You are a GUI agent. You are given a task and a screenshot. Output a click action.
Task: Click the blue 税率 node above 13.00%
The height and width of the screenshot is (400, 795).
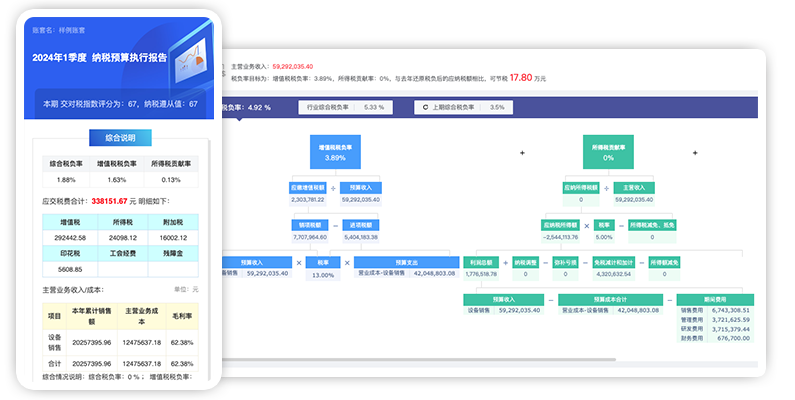pyautogui.click(x=323, y=263)
